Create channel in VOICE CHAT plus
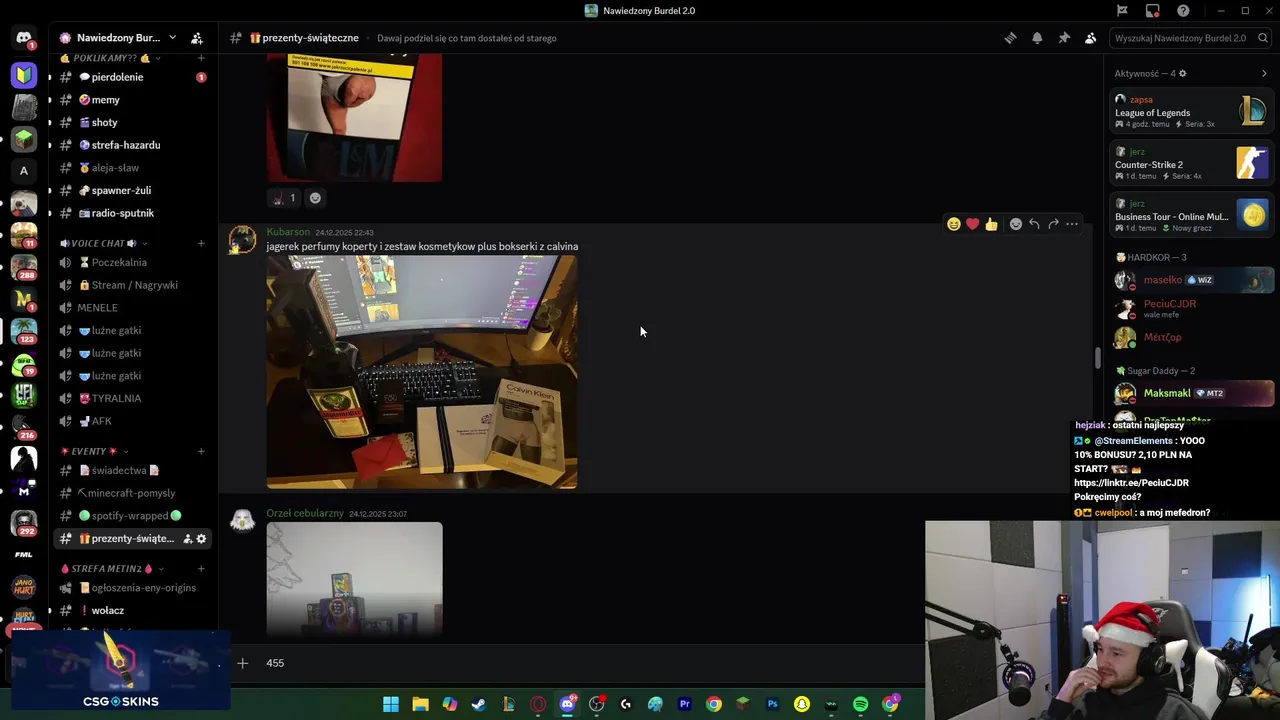Image resolution: width=1280 pixels, height=720 pixels. click(201, 243)
